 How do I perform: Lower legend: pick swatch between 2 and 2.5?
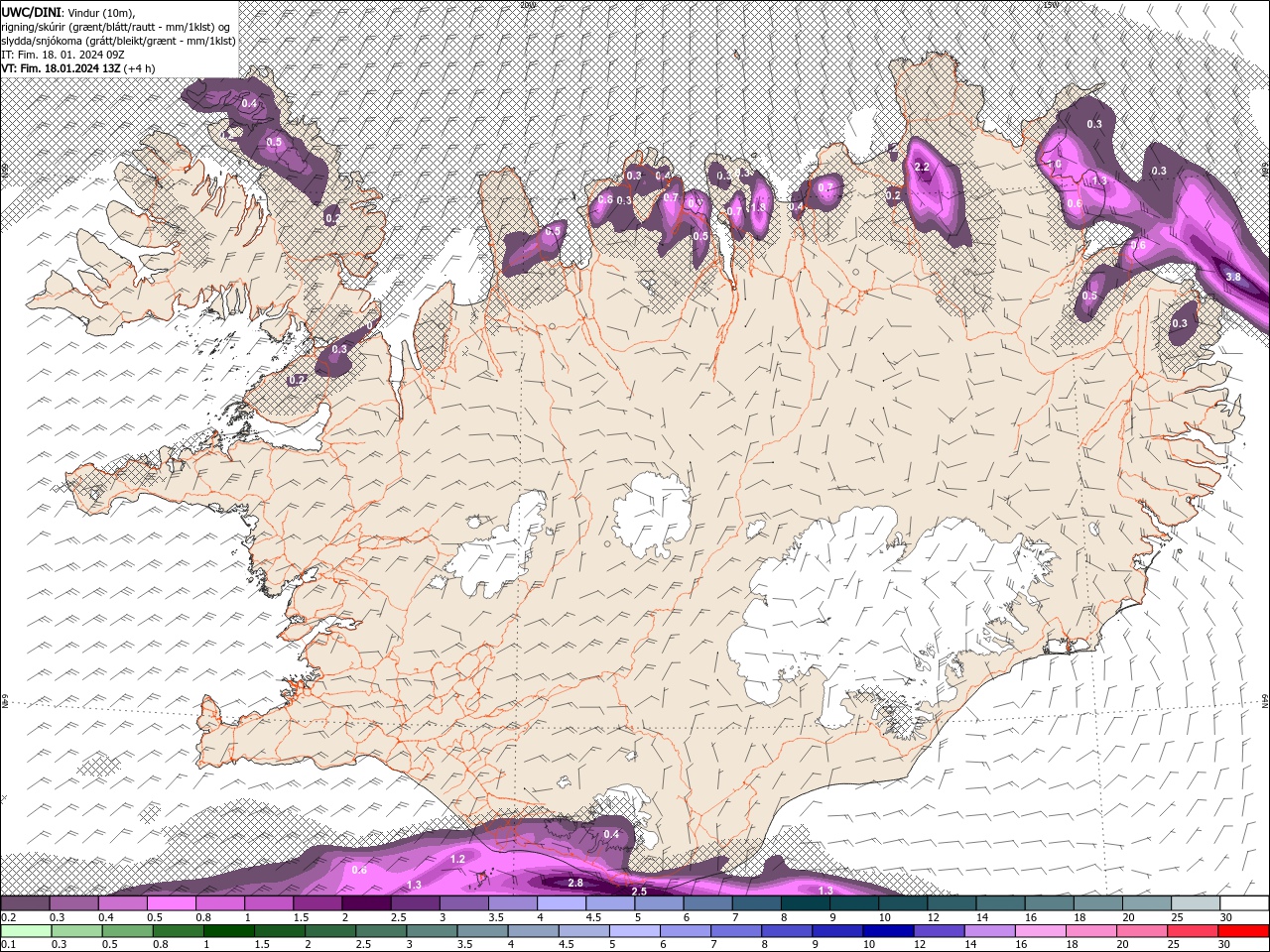[329, 931]
